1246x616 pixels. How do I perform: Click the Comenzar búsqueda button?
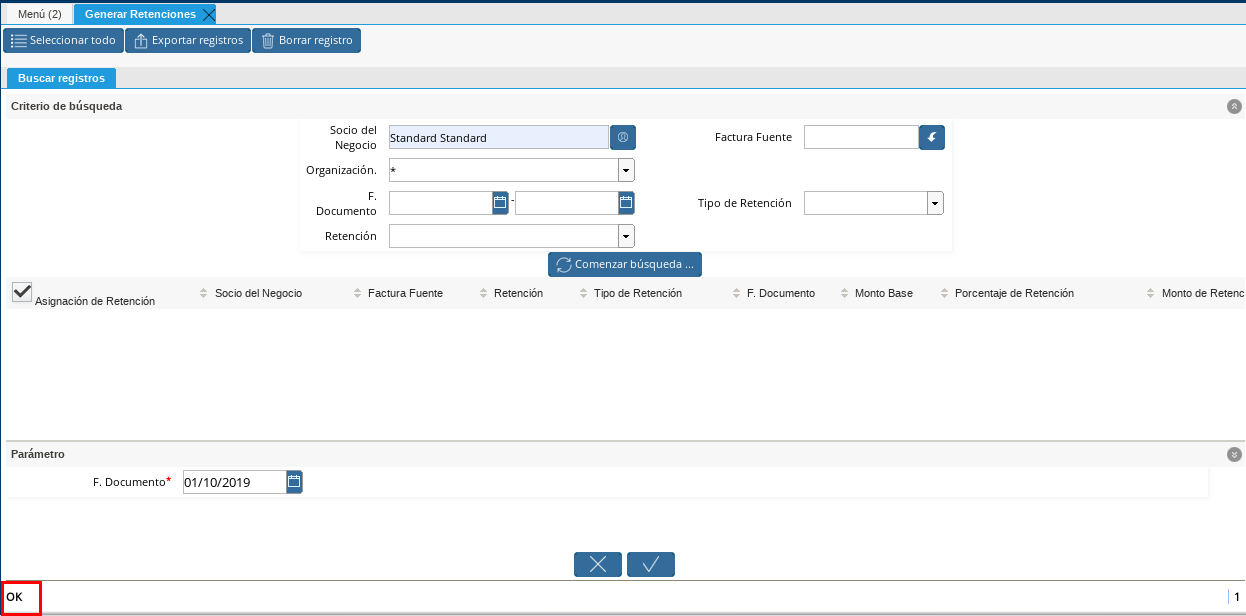pos(625,265)
